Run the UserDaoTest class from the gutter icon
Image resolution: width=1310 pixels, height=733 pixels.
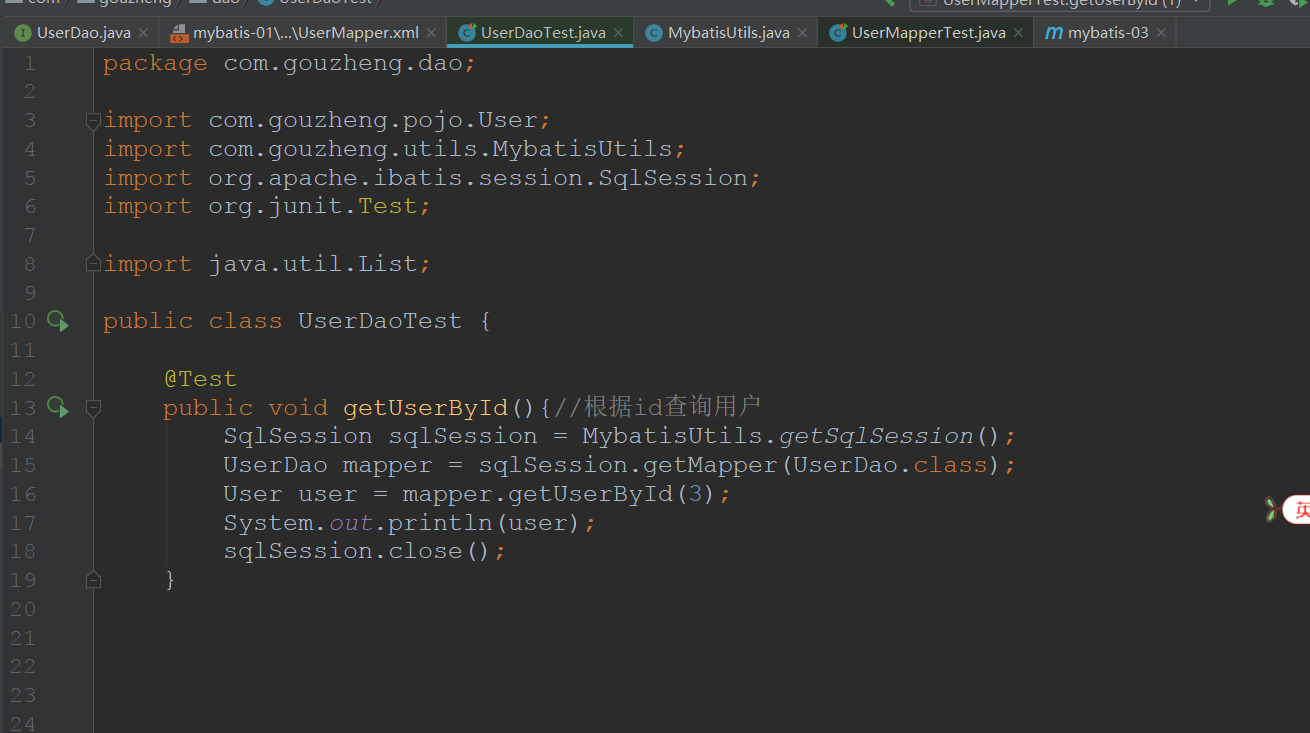tap(58, 321)
